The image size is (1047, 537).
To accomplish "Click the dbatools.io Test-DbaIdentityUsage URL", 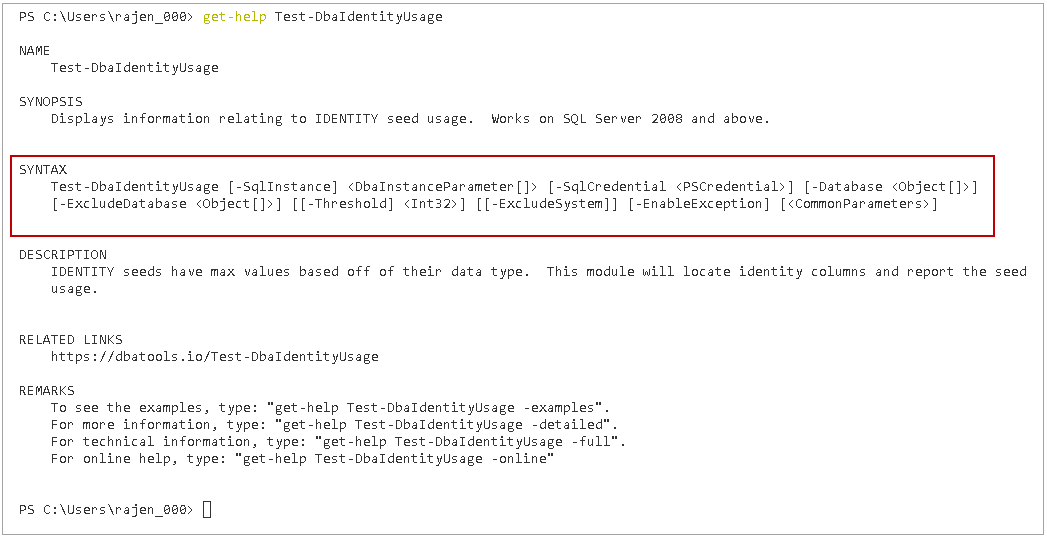I will pos(214,357).
